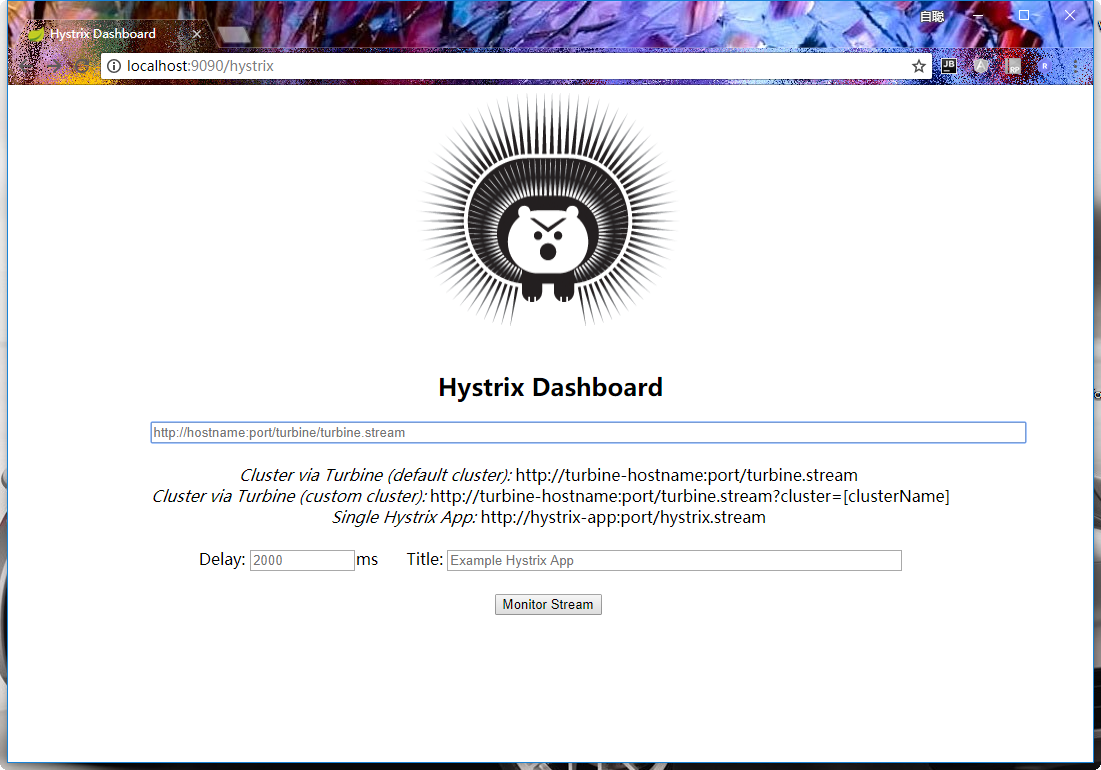Focus the localhost:9090/hystrix address bar

pyautogui.click(x=516, y=66)
